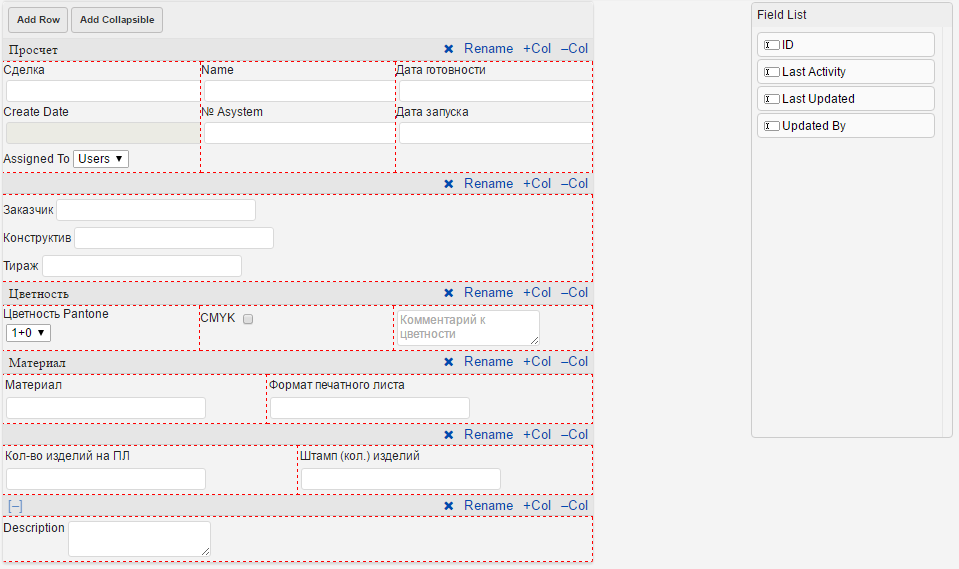Click the Формат печатного листа input field
This screenshot has height=569, width=959.
[x=370, y=409]
